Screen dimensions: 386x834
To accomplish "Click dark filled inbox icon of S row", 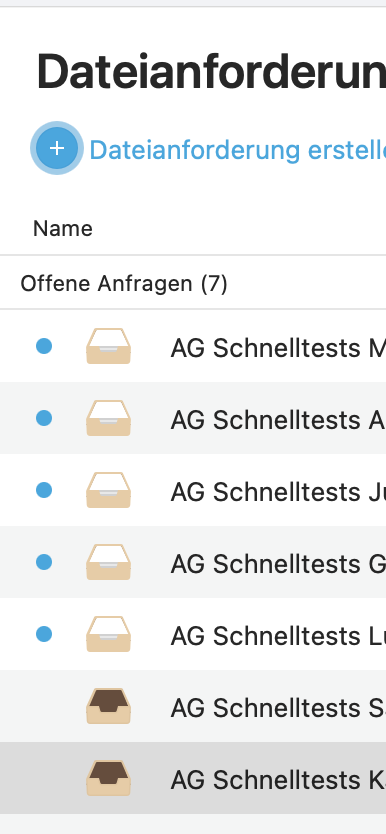I will pyautogui.click(x=108, y=706).
